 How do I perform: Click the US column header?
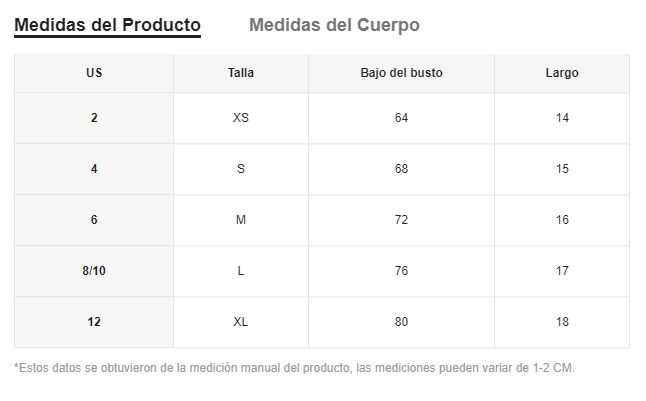(x=94, y=73)
